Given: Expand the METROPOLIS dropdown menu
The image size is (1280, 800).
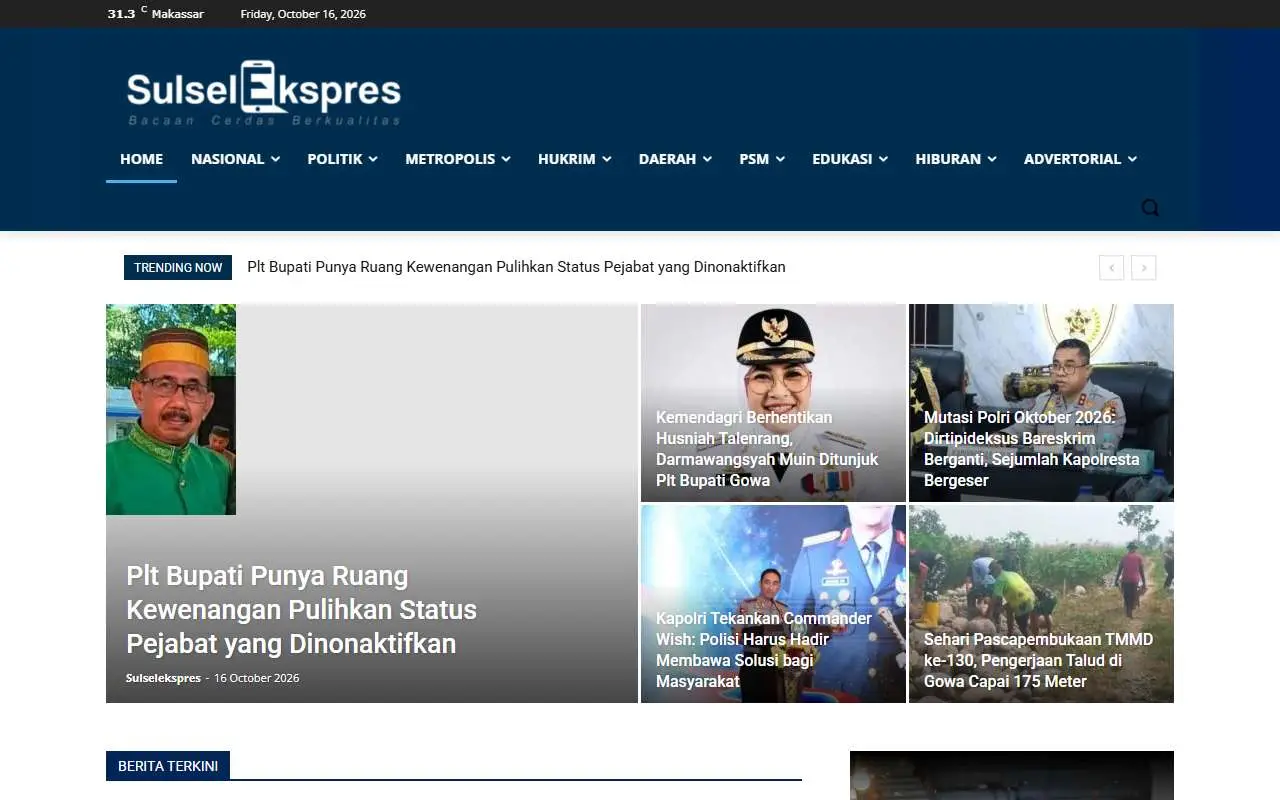Looking at the screenshot, I should (x=458, y=159).
